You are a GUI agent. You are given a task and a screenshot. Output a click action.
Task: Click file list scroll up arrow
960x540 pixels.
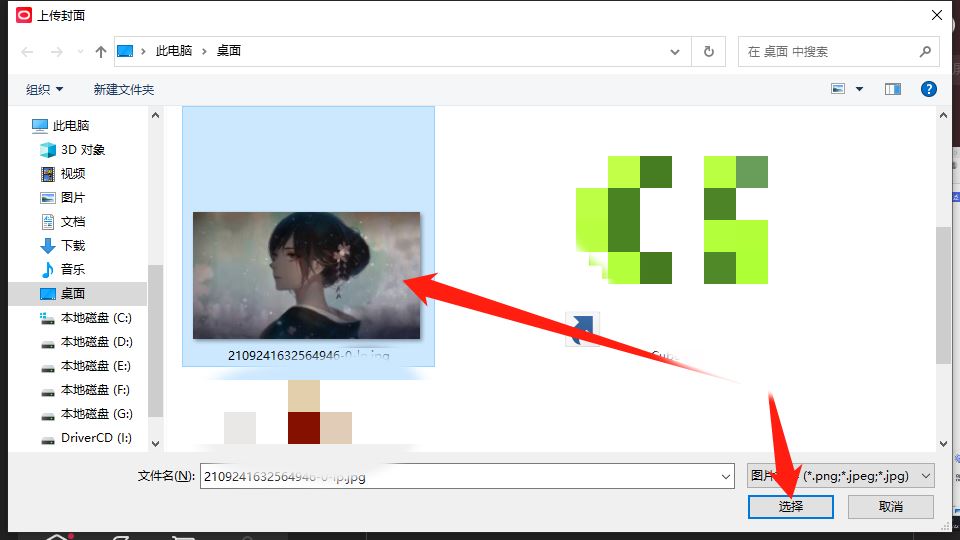(x=943, y=116)
